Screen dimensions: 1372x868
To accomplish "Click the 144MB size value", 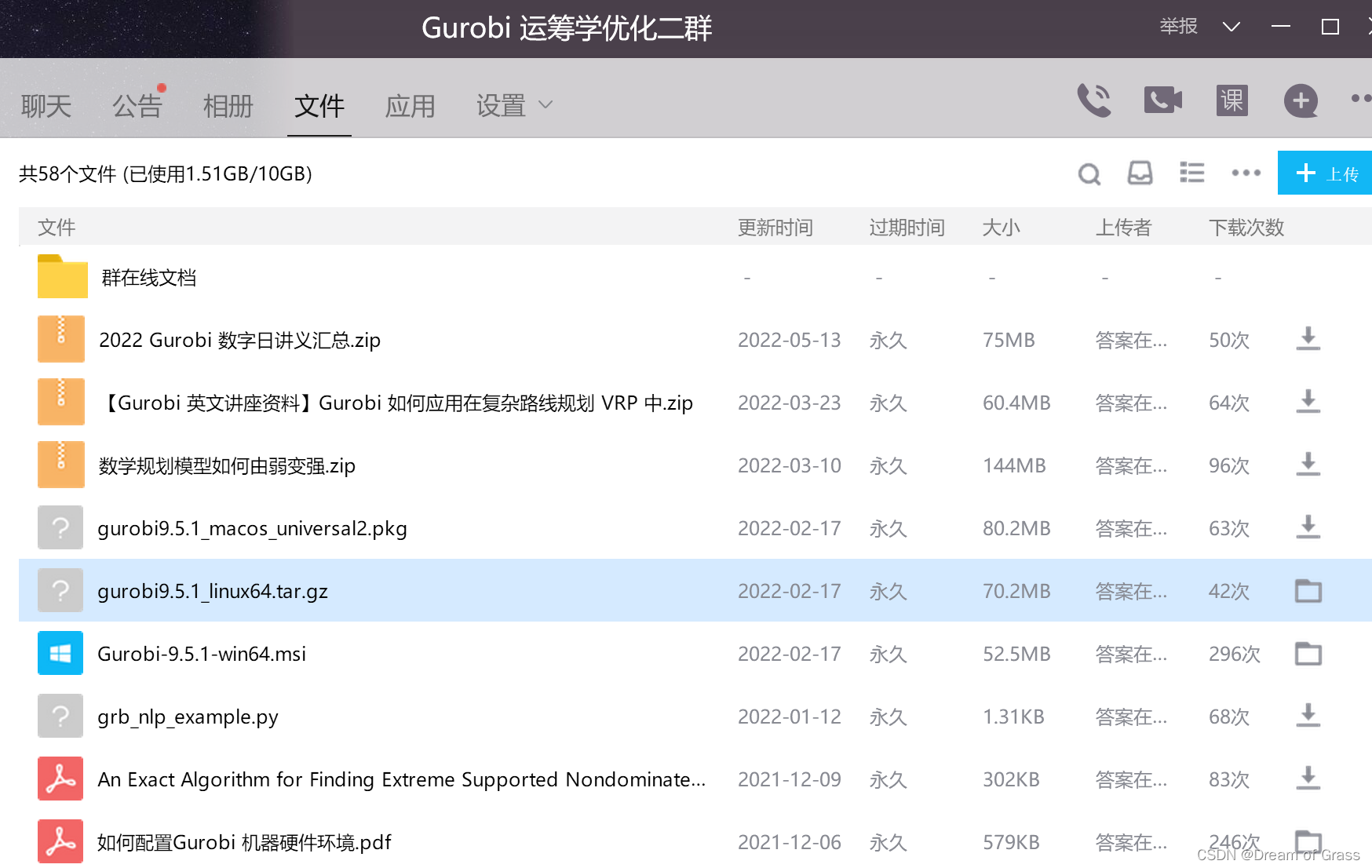I will point(1014,465).
